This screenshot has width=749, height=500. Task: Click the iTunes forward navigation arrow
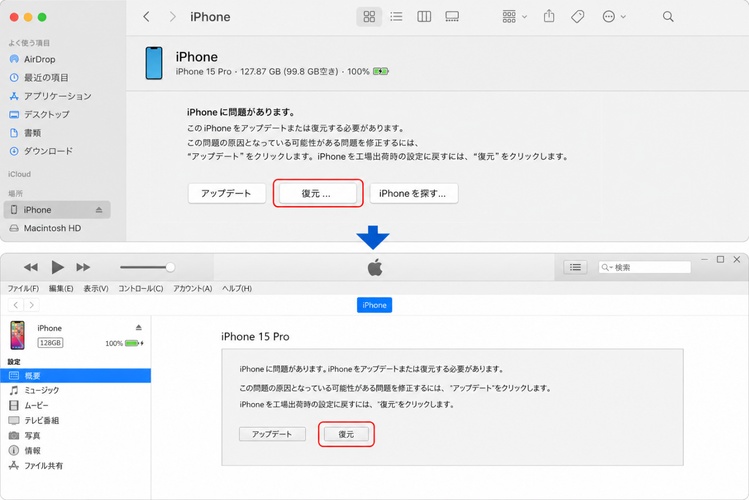pyautogui.click(x=32, y=305)
